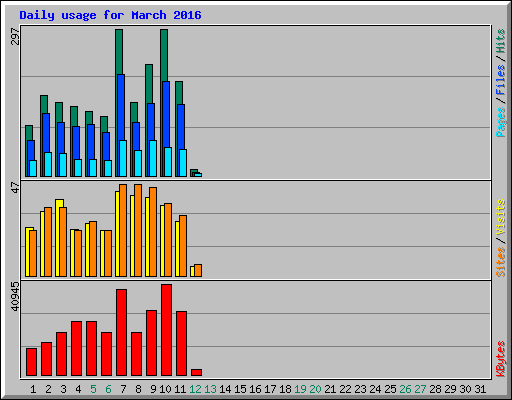
Task: Click the day 12 axis label
Action: point(195,389)
